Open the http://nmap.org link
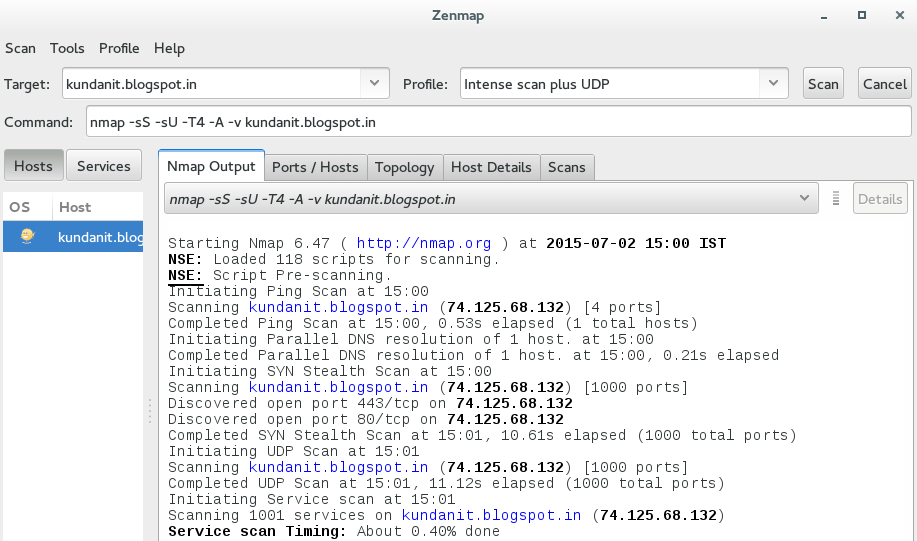917x541 pixels. (424, 243)
